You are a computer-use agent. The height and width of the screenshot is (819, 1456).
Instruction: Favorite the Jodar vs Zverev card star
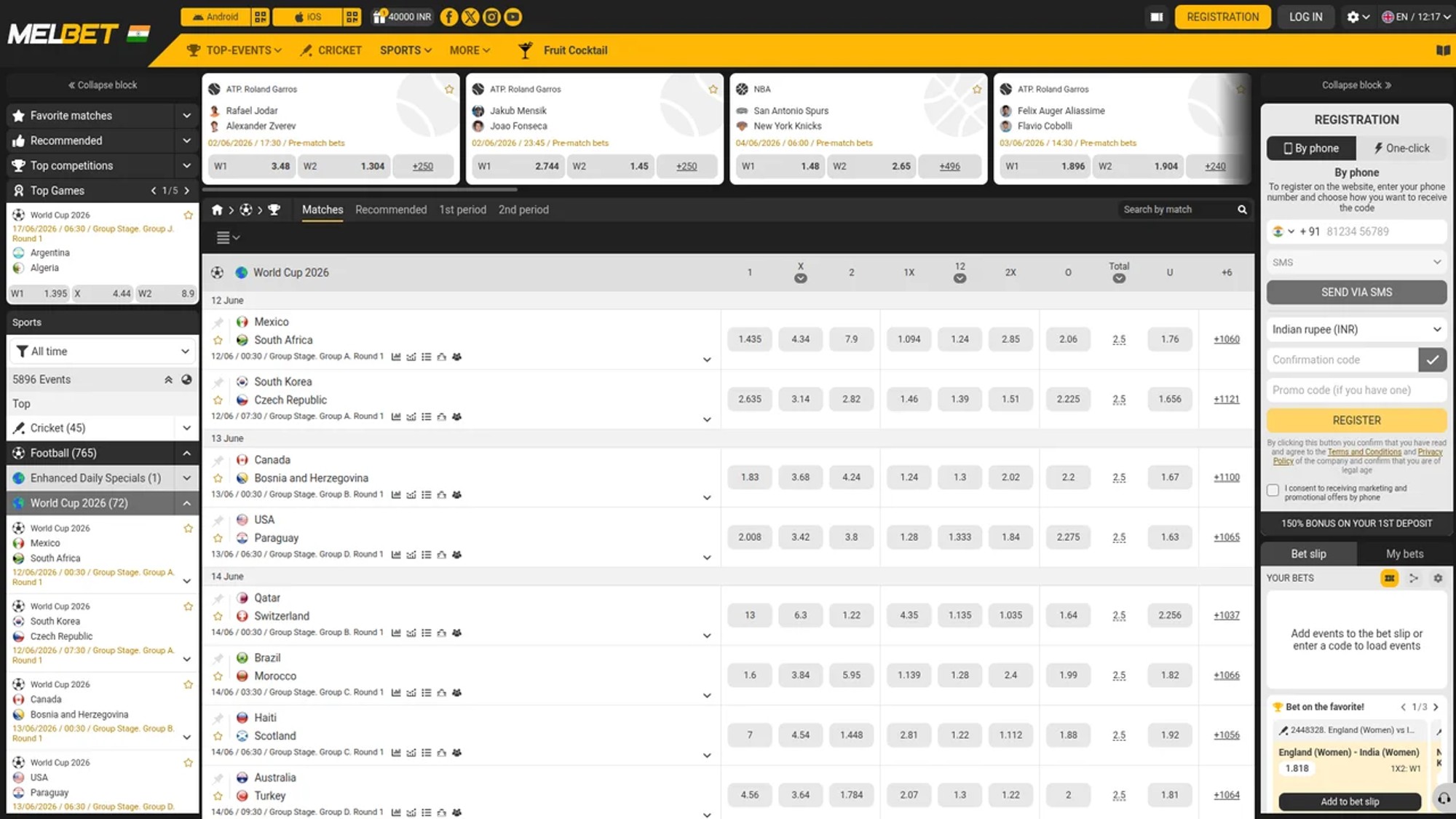tap(449, 89)
